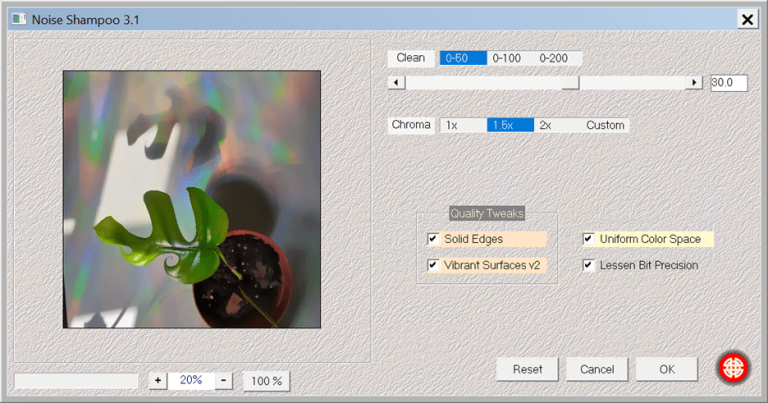The height and width of the screenshot is (403, 768).
Task: Click the slider's right arrow
Action: (x=693, y=83)
